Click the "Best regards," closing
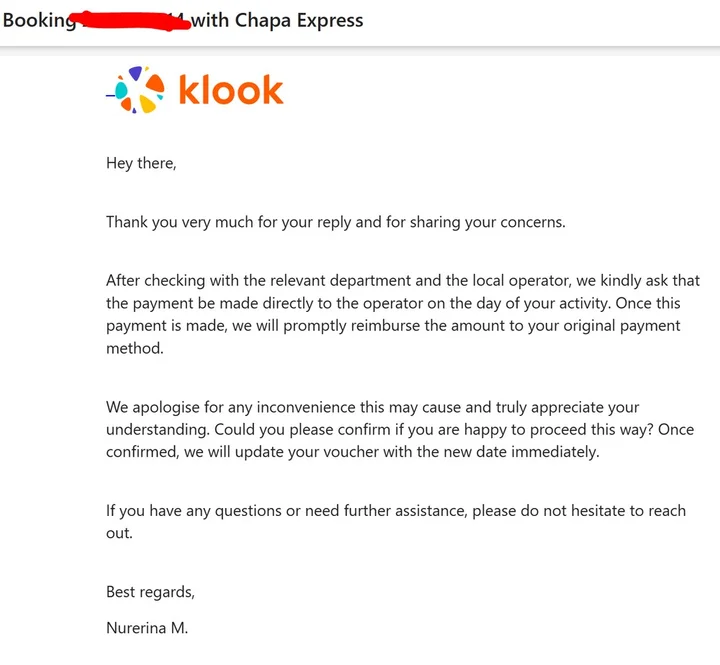The height and width of the screenshot is (665, 720). point(150,592)
